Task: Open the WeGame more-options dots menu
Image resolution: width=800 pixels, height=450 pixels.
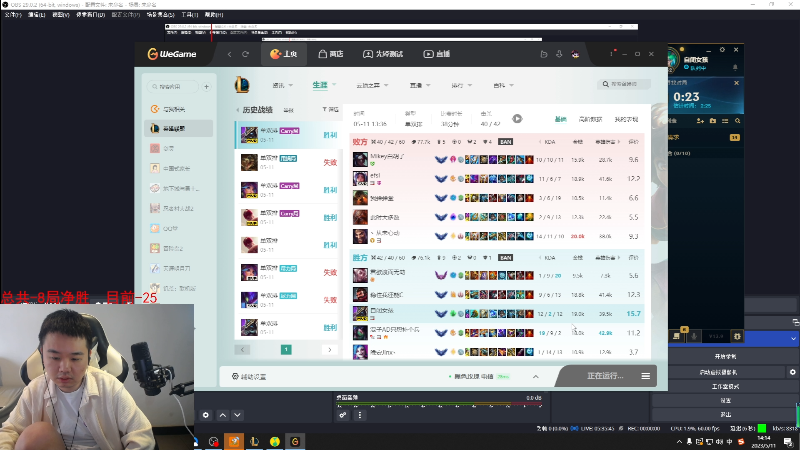Action: 611,54
